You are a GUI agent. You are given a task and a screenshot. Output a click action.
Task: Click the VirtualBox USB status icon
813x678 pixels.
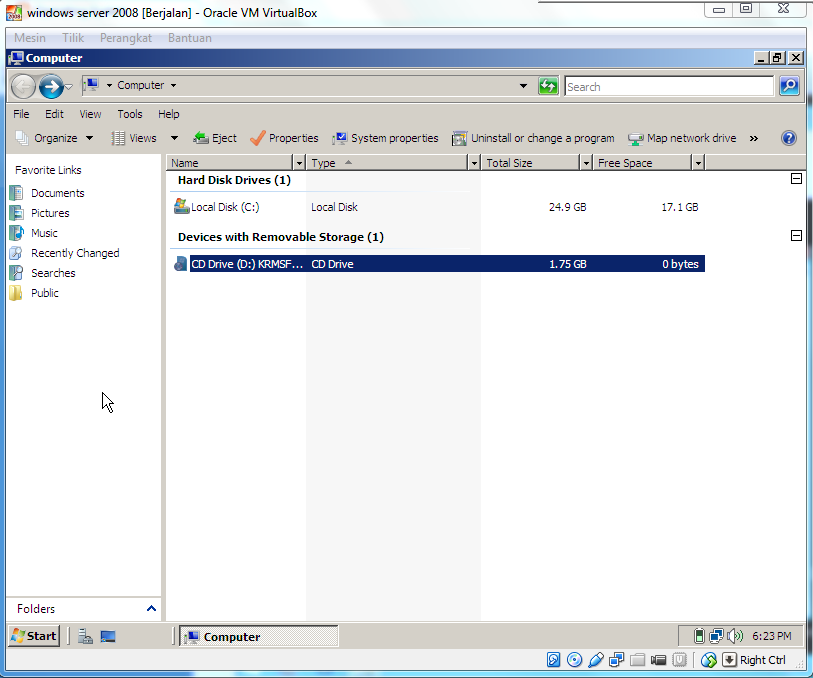(x=596, y=660)
